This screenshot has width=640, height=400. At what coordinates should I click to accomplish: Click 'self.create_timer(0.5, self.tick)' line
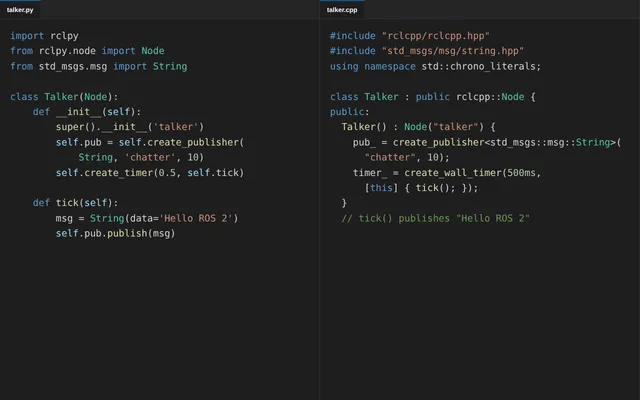(x=150, y=173)
